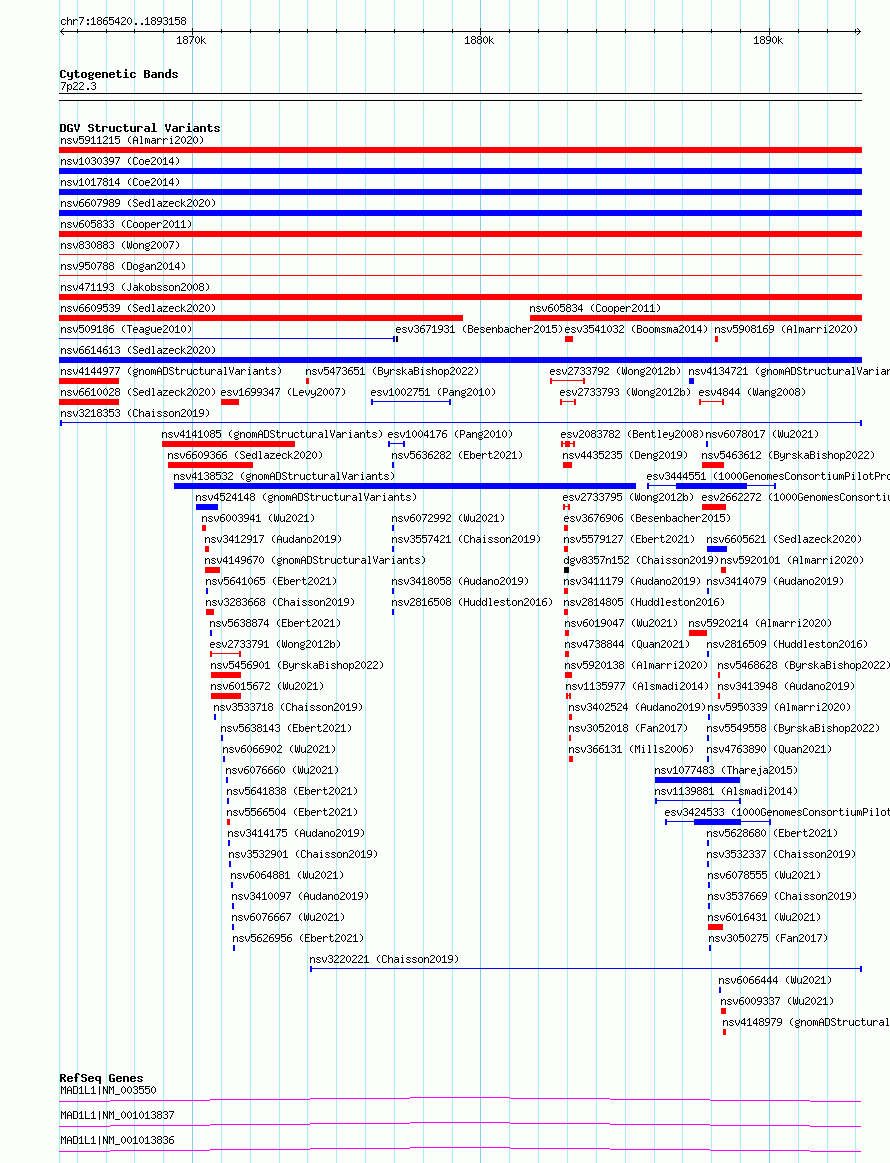This screenshot has width=890, height=1163.
Task: Open the nsv605833 (Cooper2011) variant
Action: 126,224
